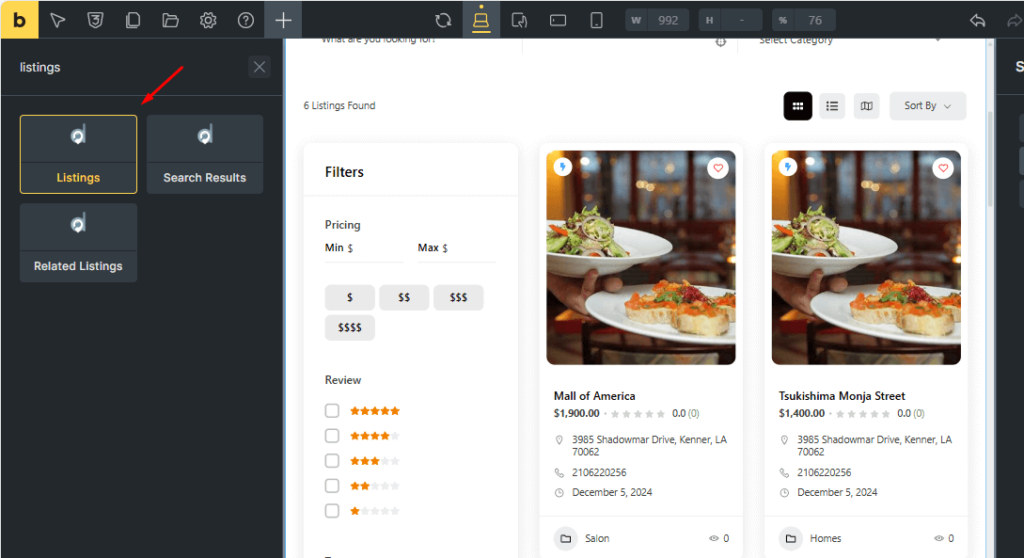Click the 6 Listings Found text

[x=340, y=106]
